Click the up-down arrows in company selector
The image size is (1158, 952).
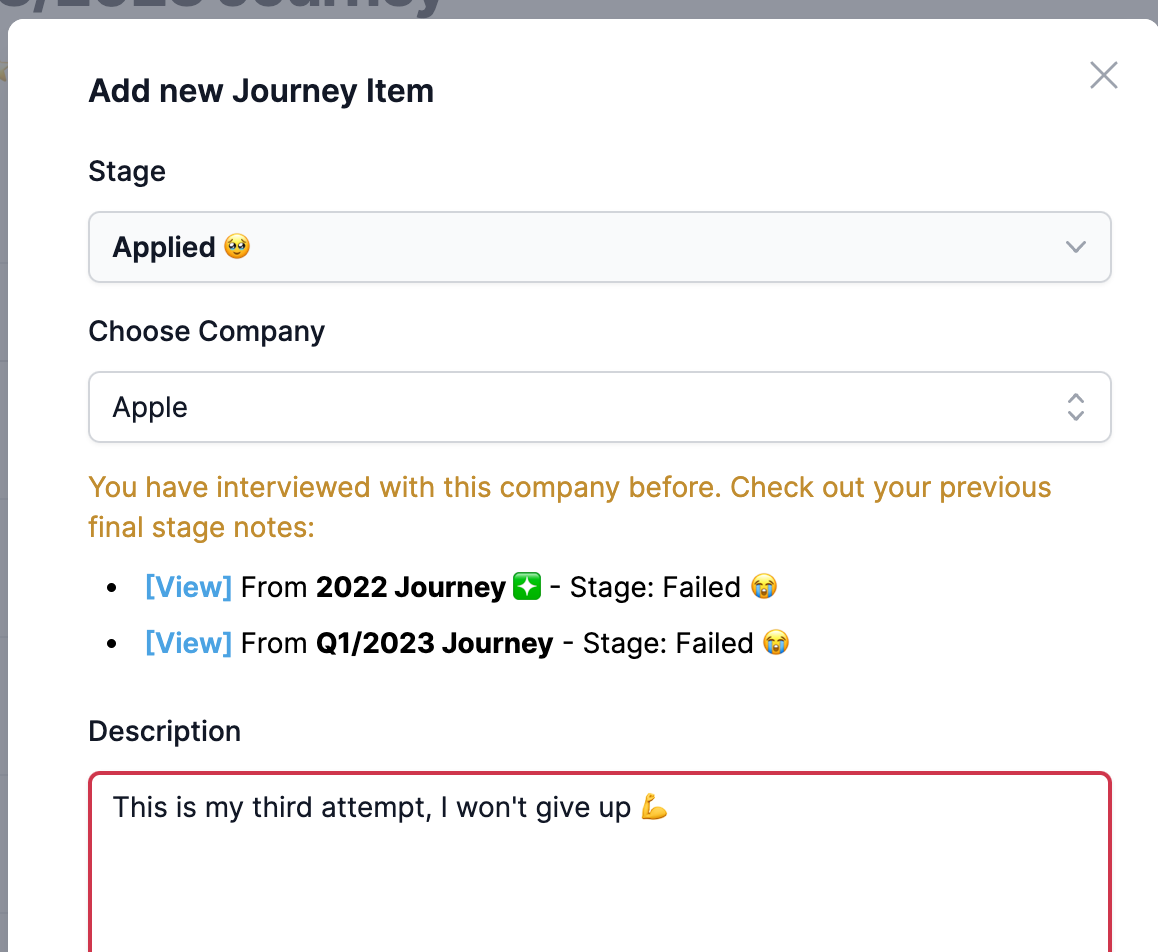[1075, 407]
